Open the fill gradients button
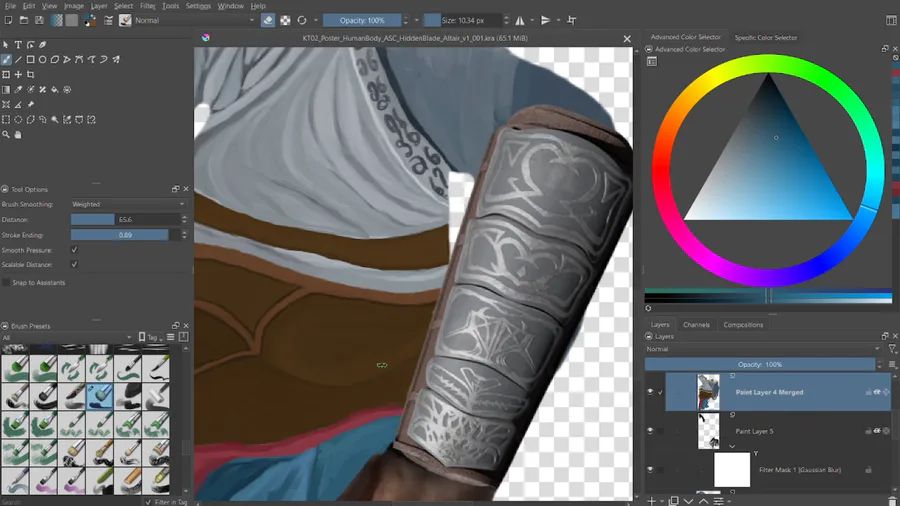Viewport: 900px width, 506px height. (56, 20)
